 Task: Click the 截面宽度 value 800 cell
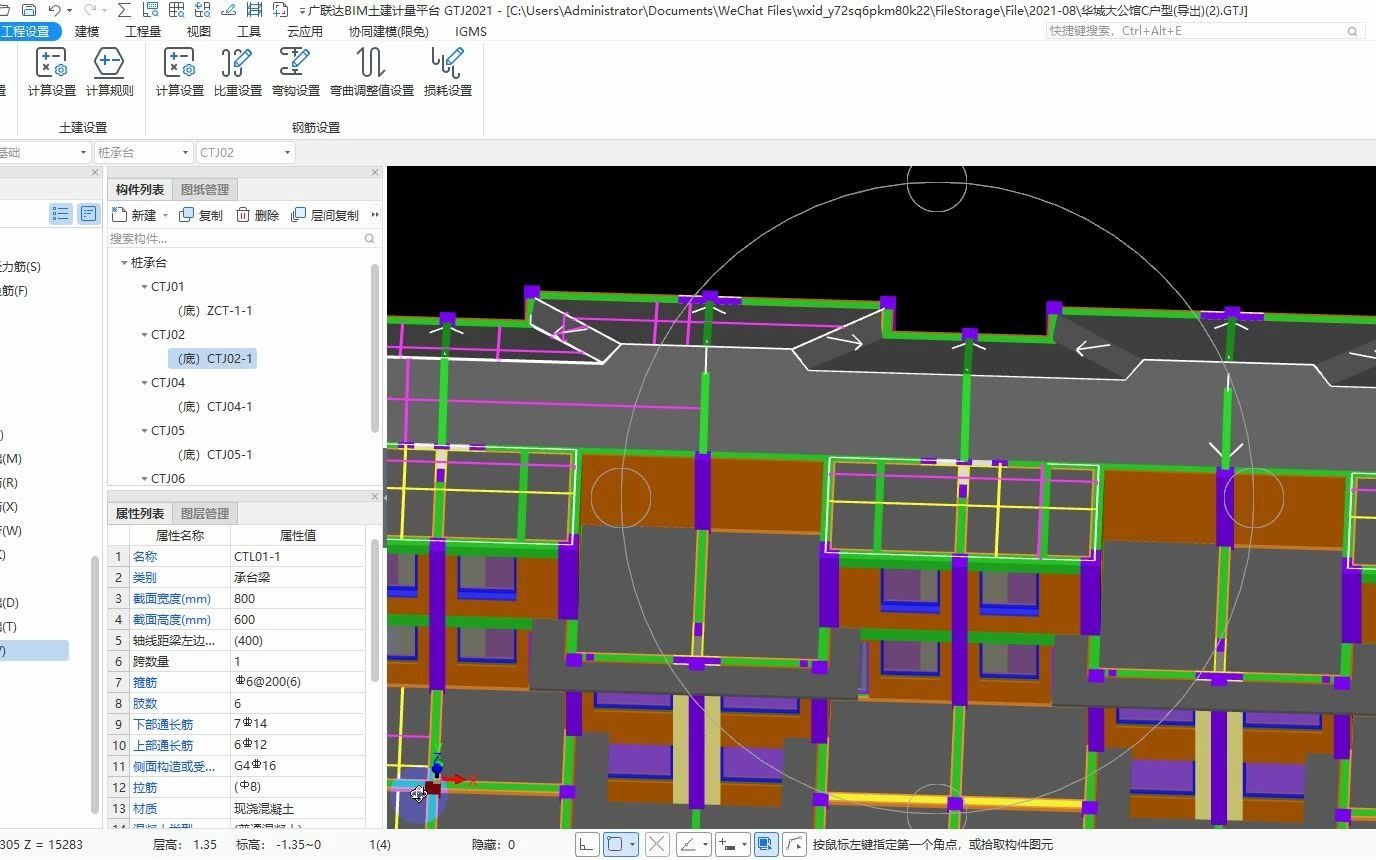coord(297,599)
